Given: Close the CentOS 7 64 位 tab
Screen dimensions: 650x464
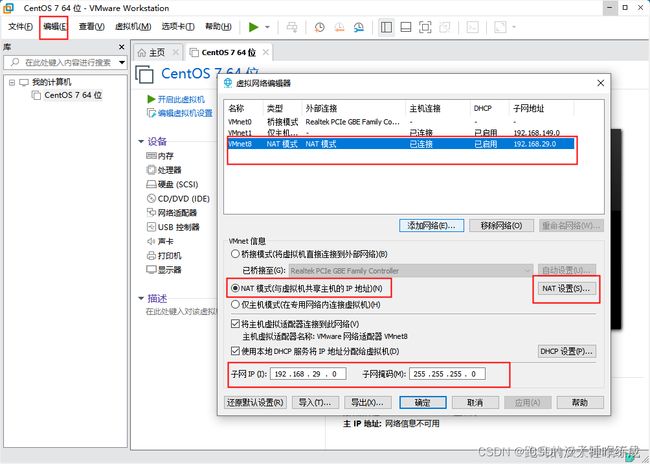Looking at the screenshot, I should [266, 52].
